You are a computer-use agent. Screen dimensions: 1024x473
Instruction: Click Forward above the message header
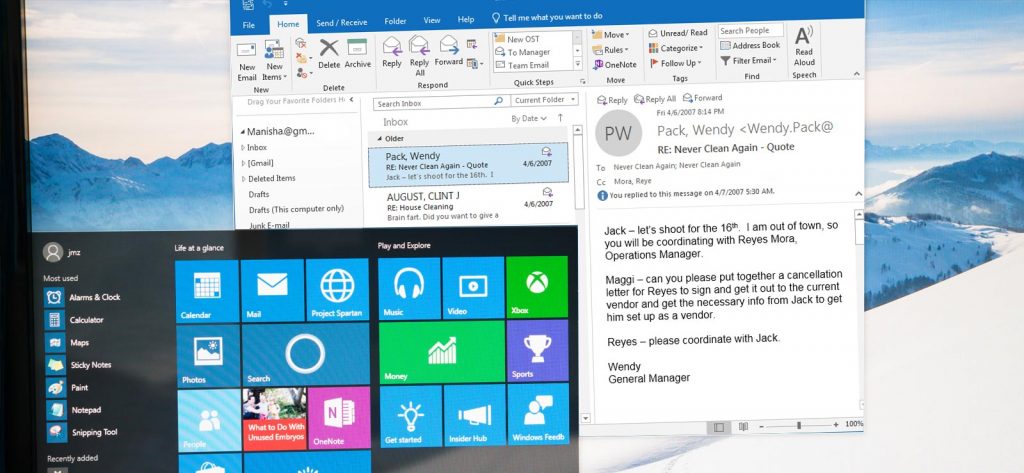coord(703,98)
